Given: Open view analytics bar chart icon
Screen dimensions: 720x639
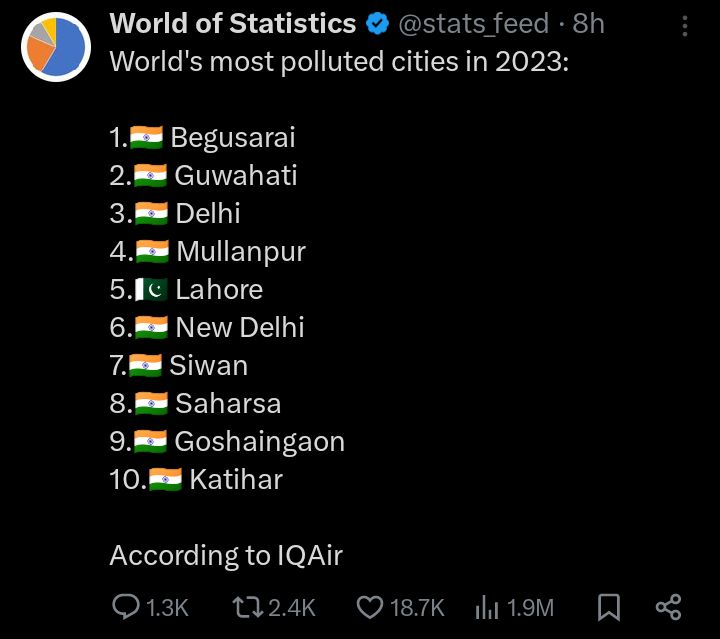Looking at the screenshot, I should (x=487, y=607).
